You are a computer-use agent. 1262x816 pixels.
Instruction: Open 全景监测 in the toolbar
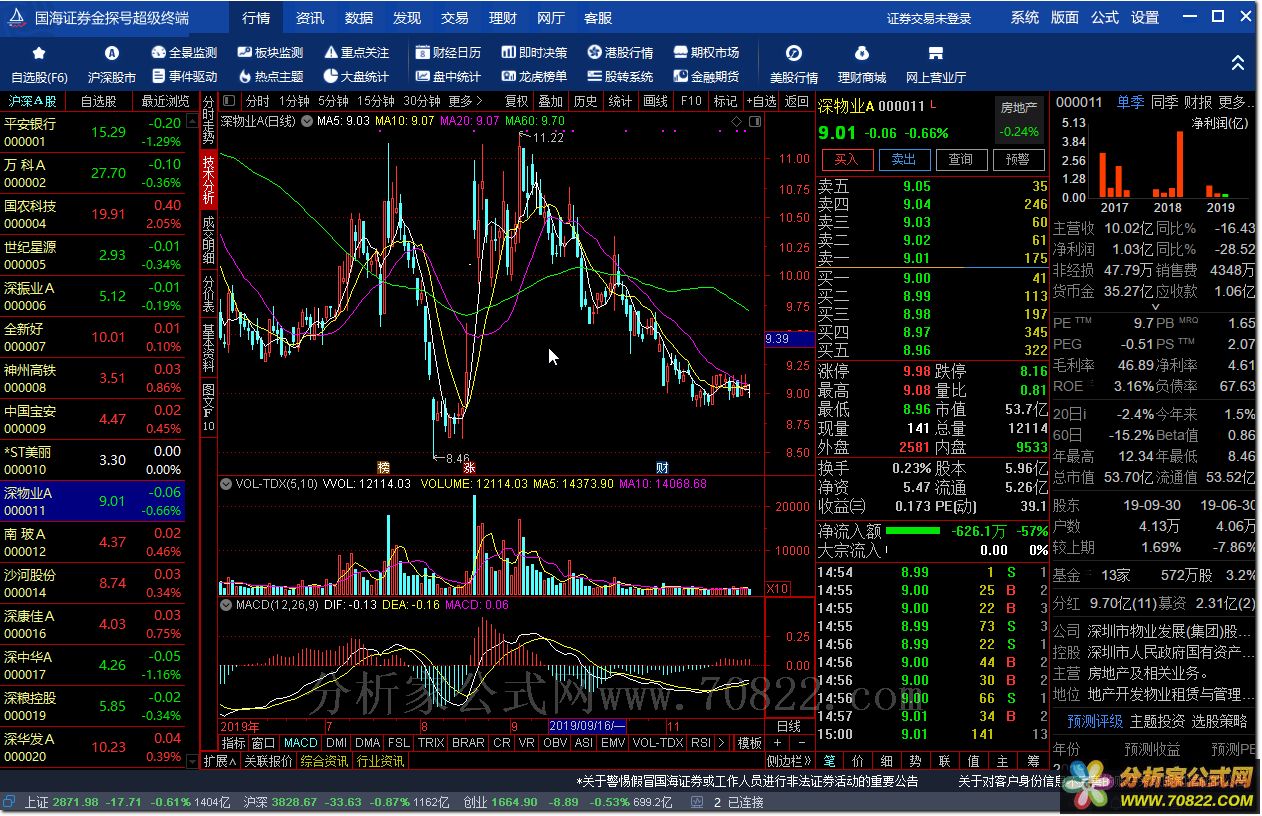click(x=184, y=53)
